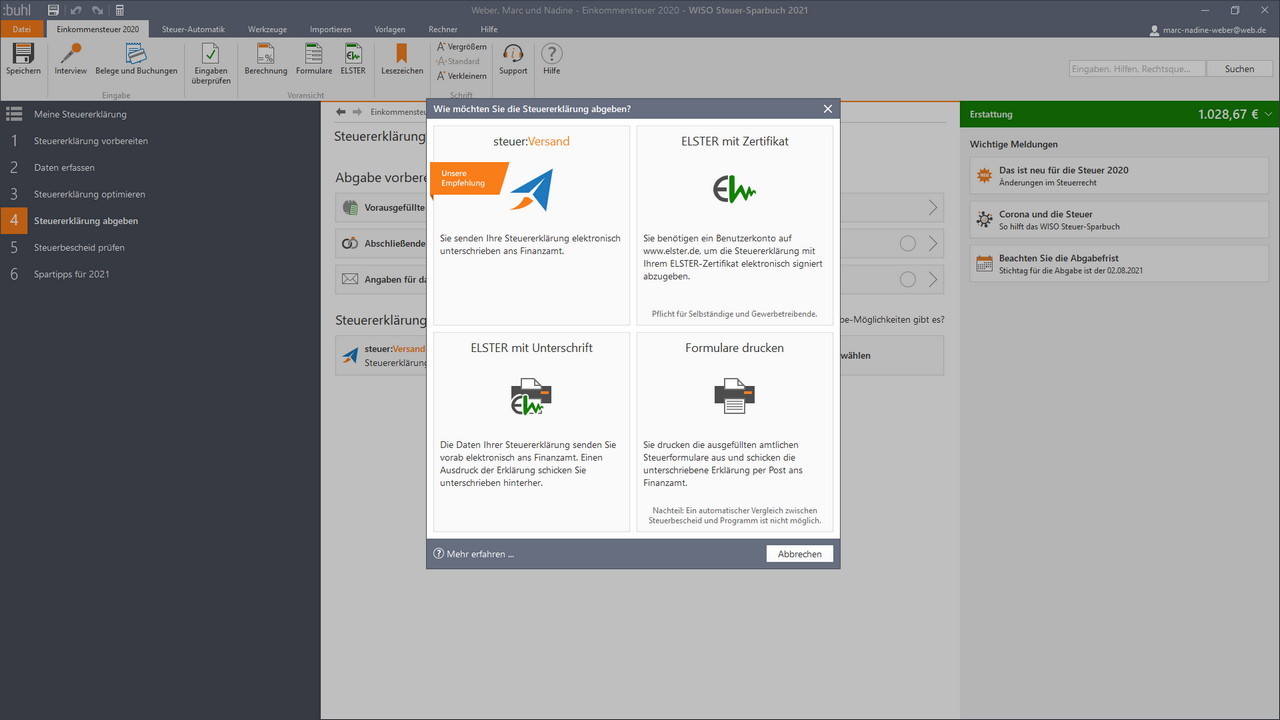
Task: Open the Werkzeuge tab
Action: click(267, 29)
